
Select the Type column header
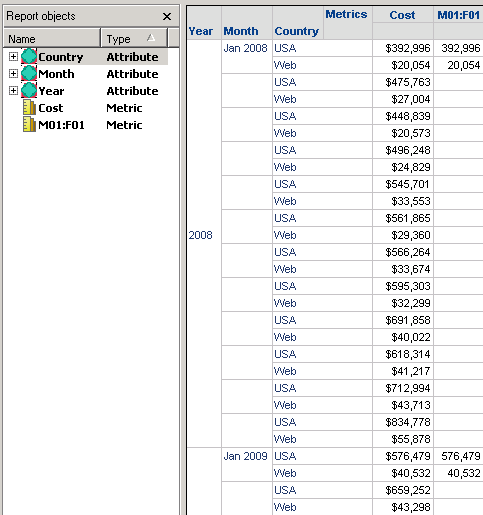click(134, 38)
